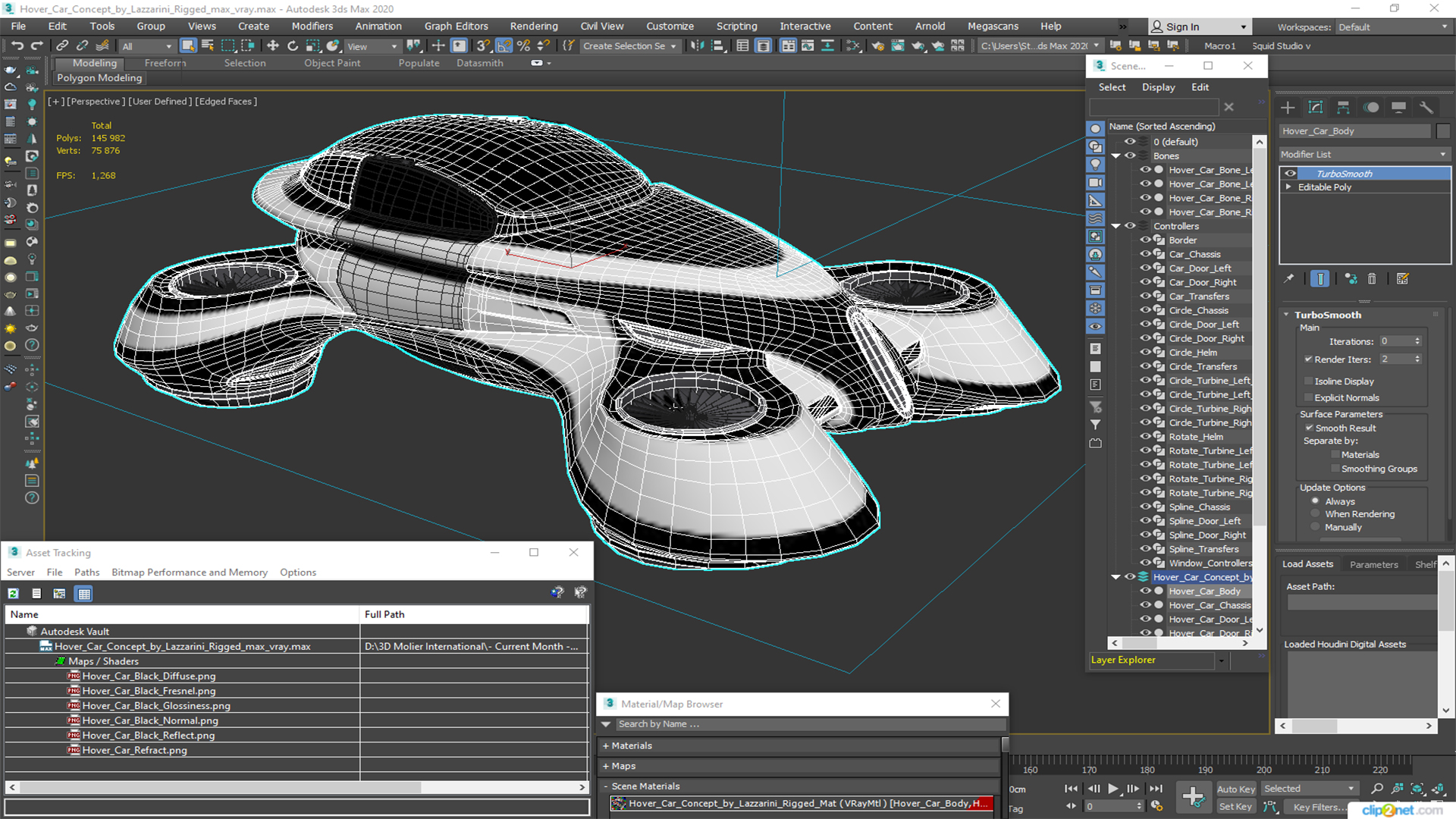Click Zoom Extents Selected icon in viewport controls
This screenshot has height=819, width=1456.
click(x=1417, y=789)
